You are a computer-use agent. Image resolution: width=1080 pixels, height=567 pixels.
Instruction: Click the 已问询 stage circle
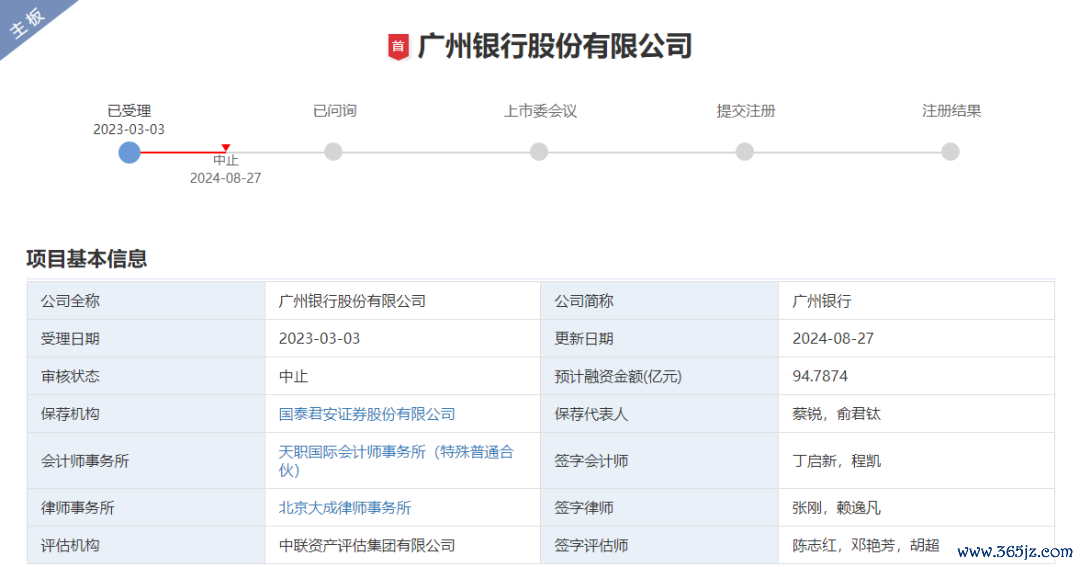pos(333,152)
